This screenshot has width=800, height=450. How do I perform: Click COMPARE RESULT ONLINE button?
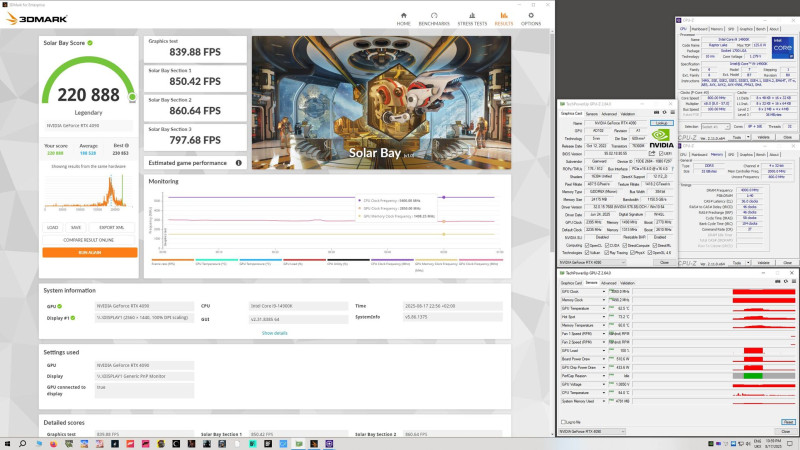pos(88,240)
